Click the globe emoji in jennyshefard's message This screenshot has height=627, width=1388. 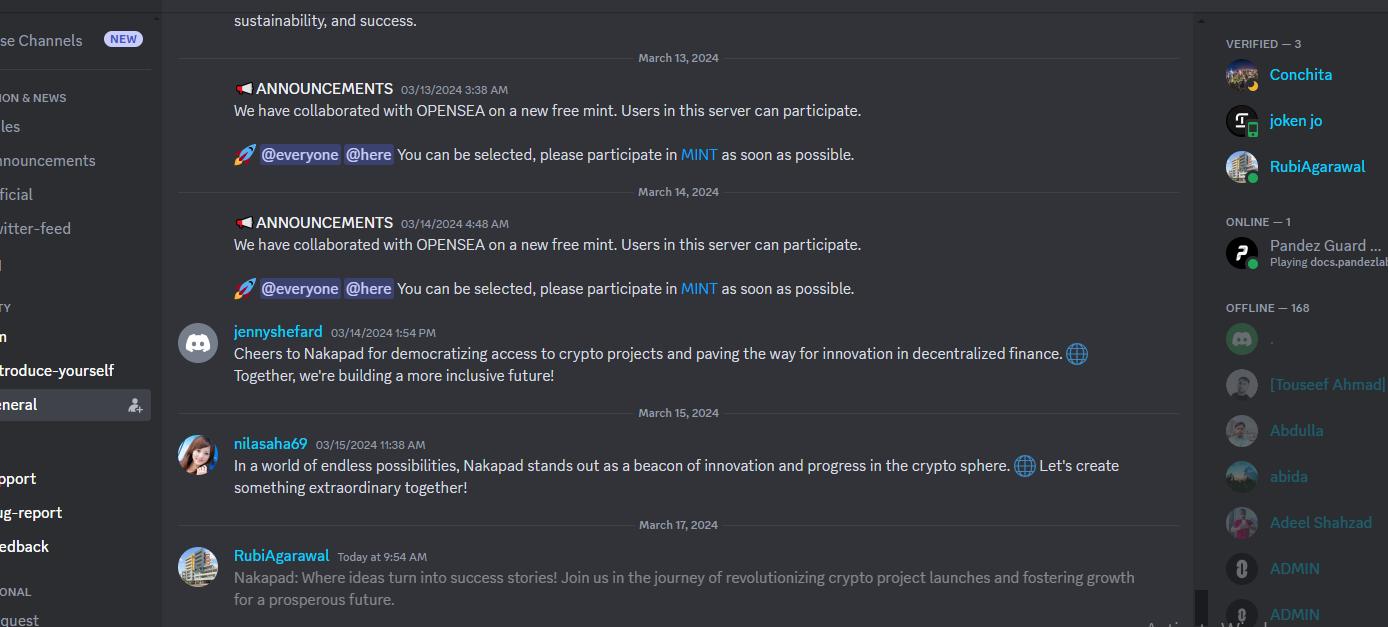1077,354
